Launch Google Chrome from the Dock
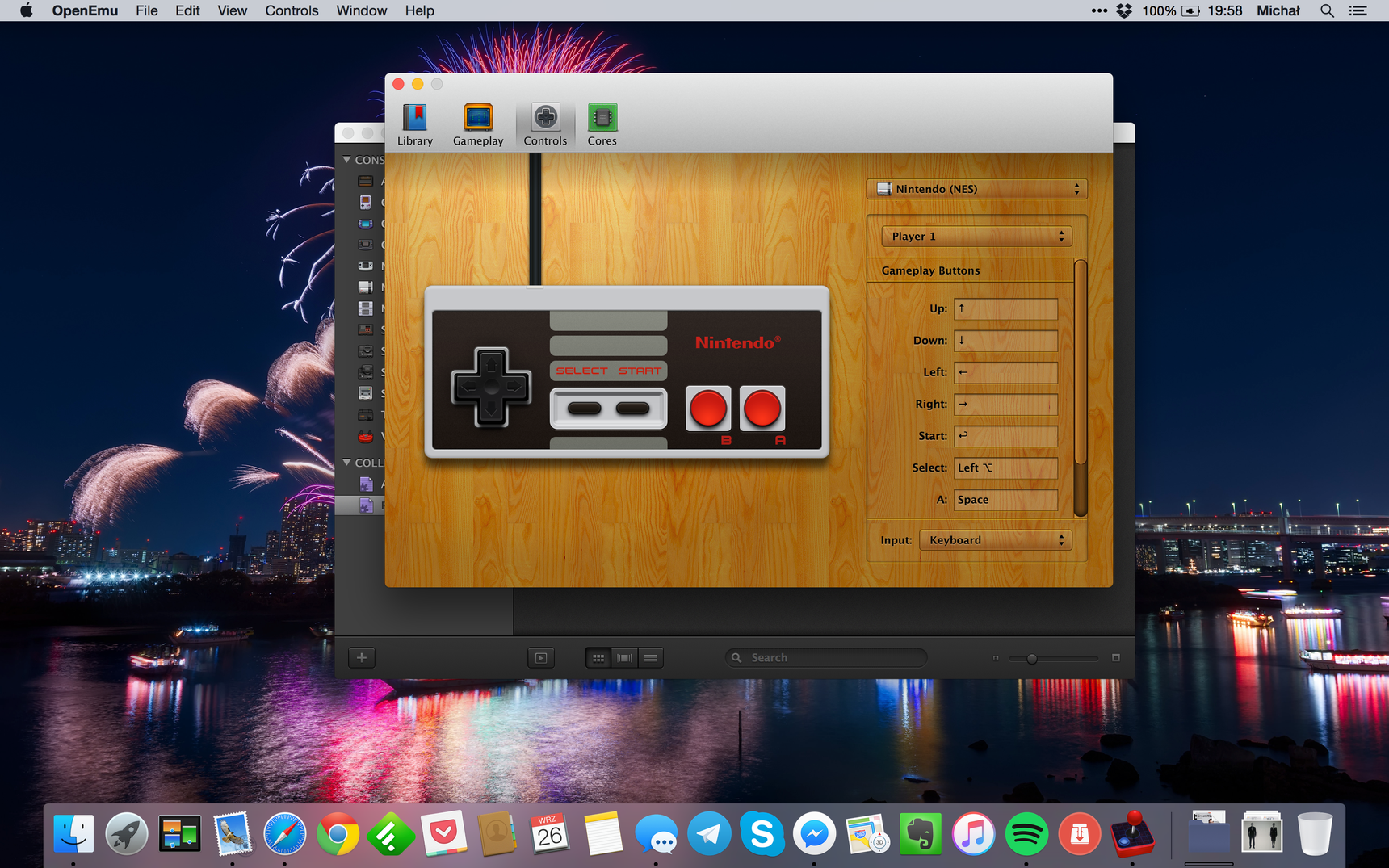 [338, 834]
